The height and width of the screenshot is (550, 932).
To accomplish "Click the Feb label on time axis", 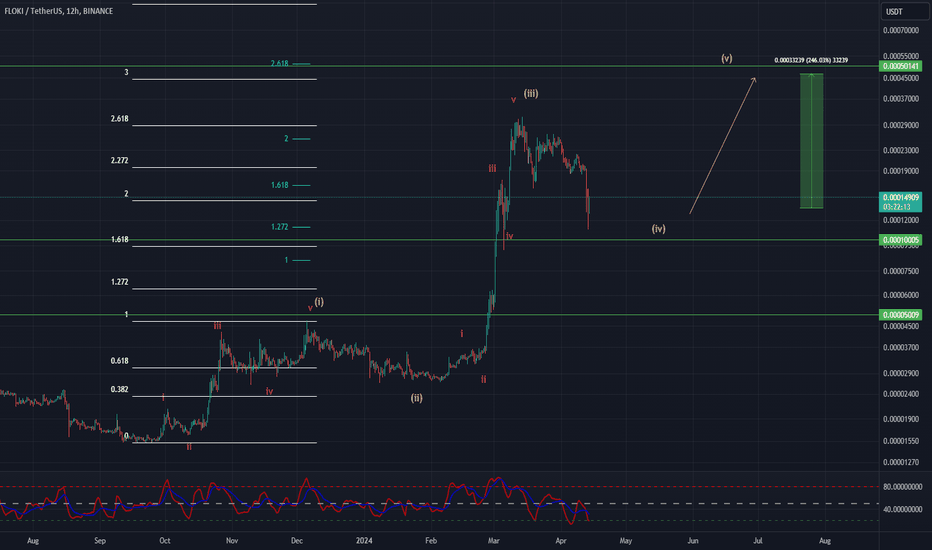I will pos(431,540).
